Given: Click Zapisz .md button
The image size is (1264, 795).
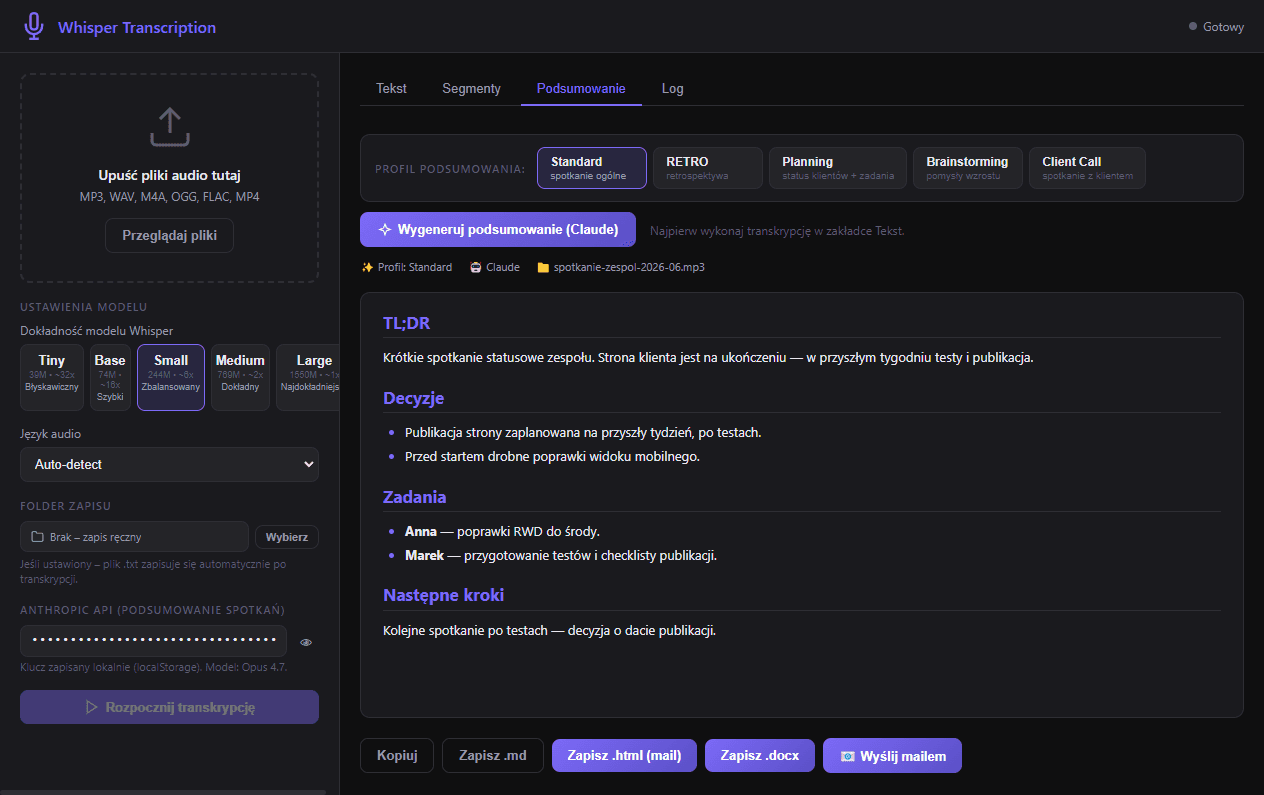Looking at the screenshot, I should coord(493,755).
